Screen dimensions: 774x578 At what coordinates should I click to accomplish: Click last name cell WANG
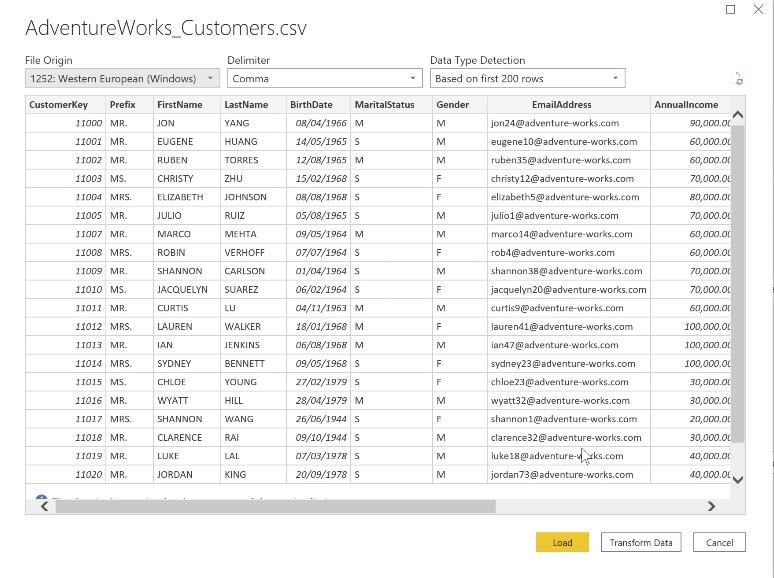[253, 419]
